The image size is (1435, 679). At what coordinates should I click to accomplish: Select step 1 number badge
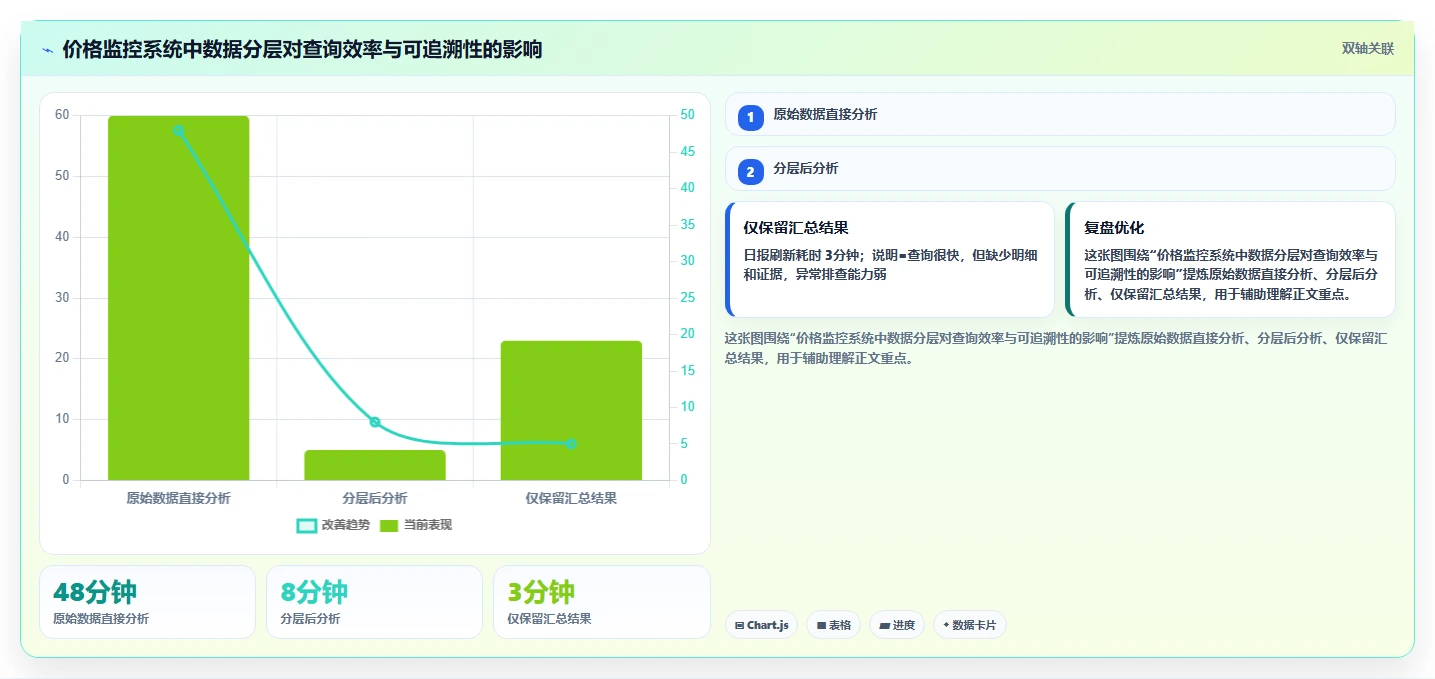click(x=751, y=118)
